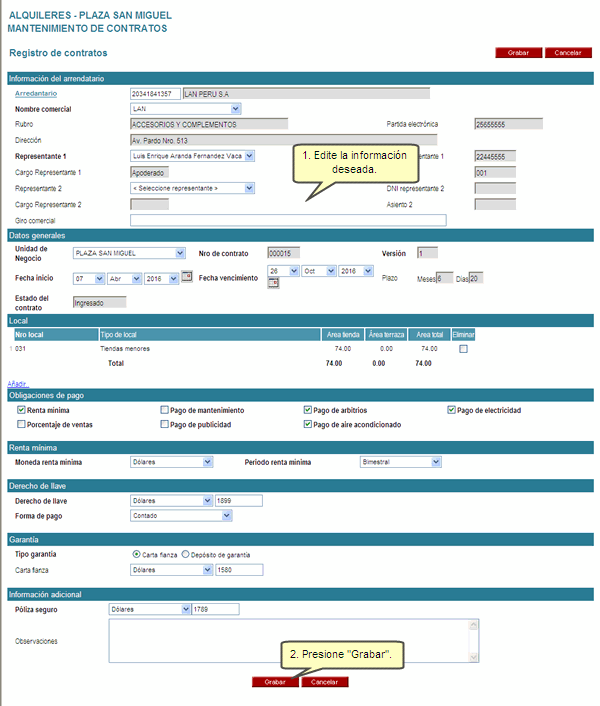Select the Depósito de garantía radio button
This screenshot has height=706, width=600.
coord(185,554)
